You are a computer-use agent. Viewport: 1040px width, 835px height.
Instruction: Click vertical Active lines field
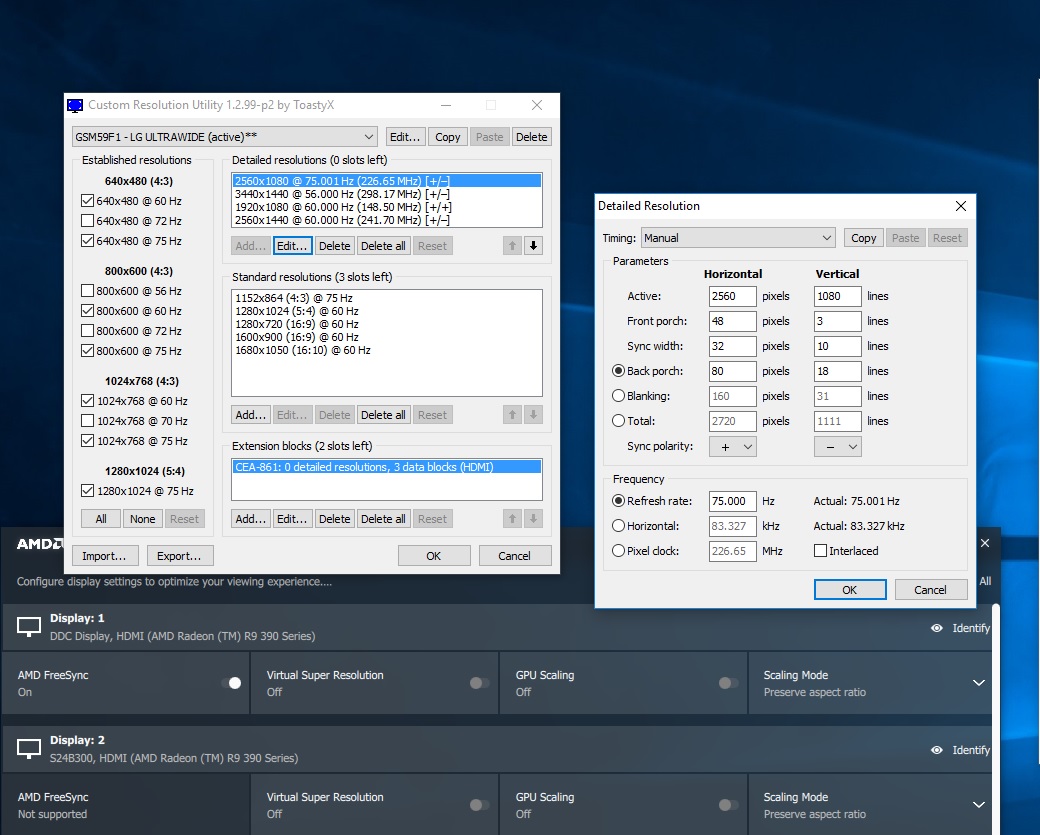coord(838,296)
